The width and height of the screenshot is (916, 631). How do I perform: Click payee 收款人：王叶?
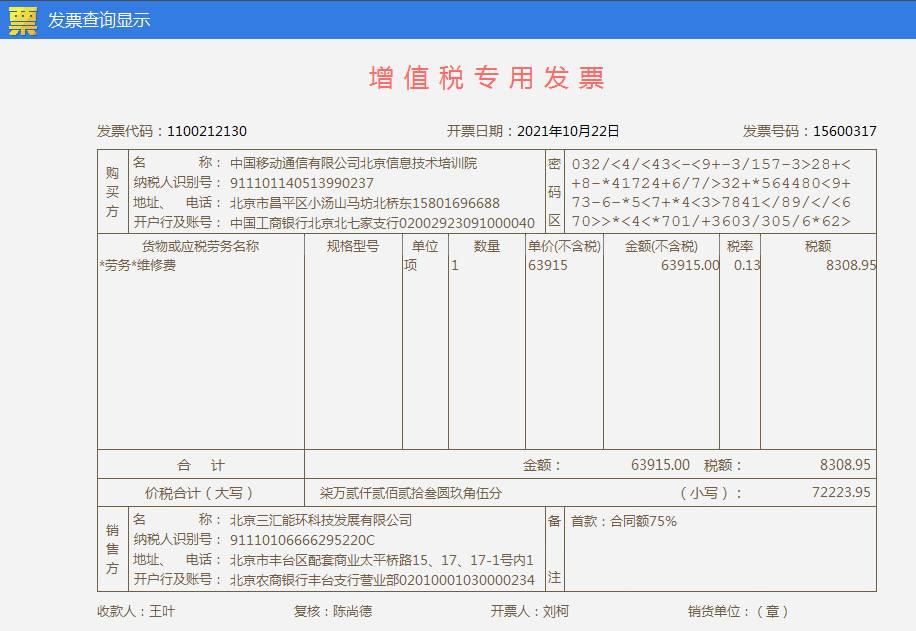coord(136,611)
